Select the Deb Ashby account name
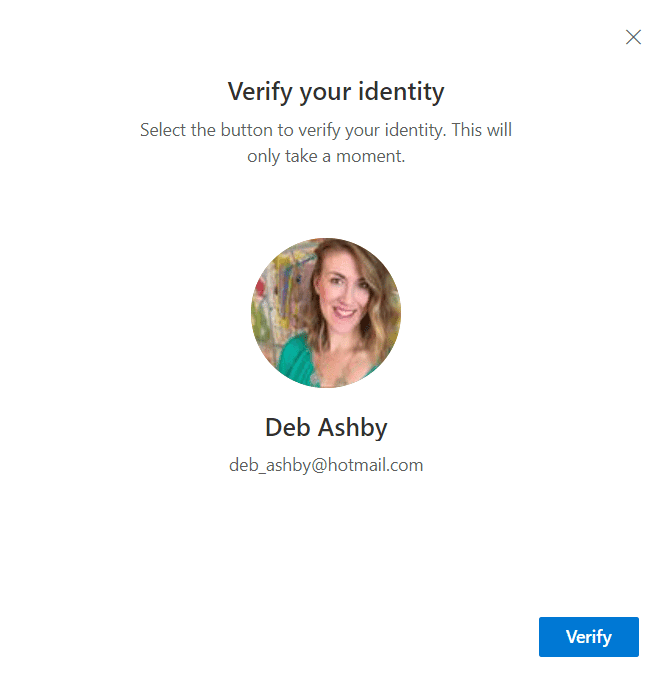Image resolution: width=667 pixels, height=676 pixels. point(326,428)
